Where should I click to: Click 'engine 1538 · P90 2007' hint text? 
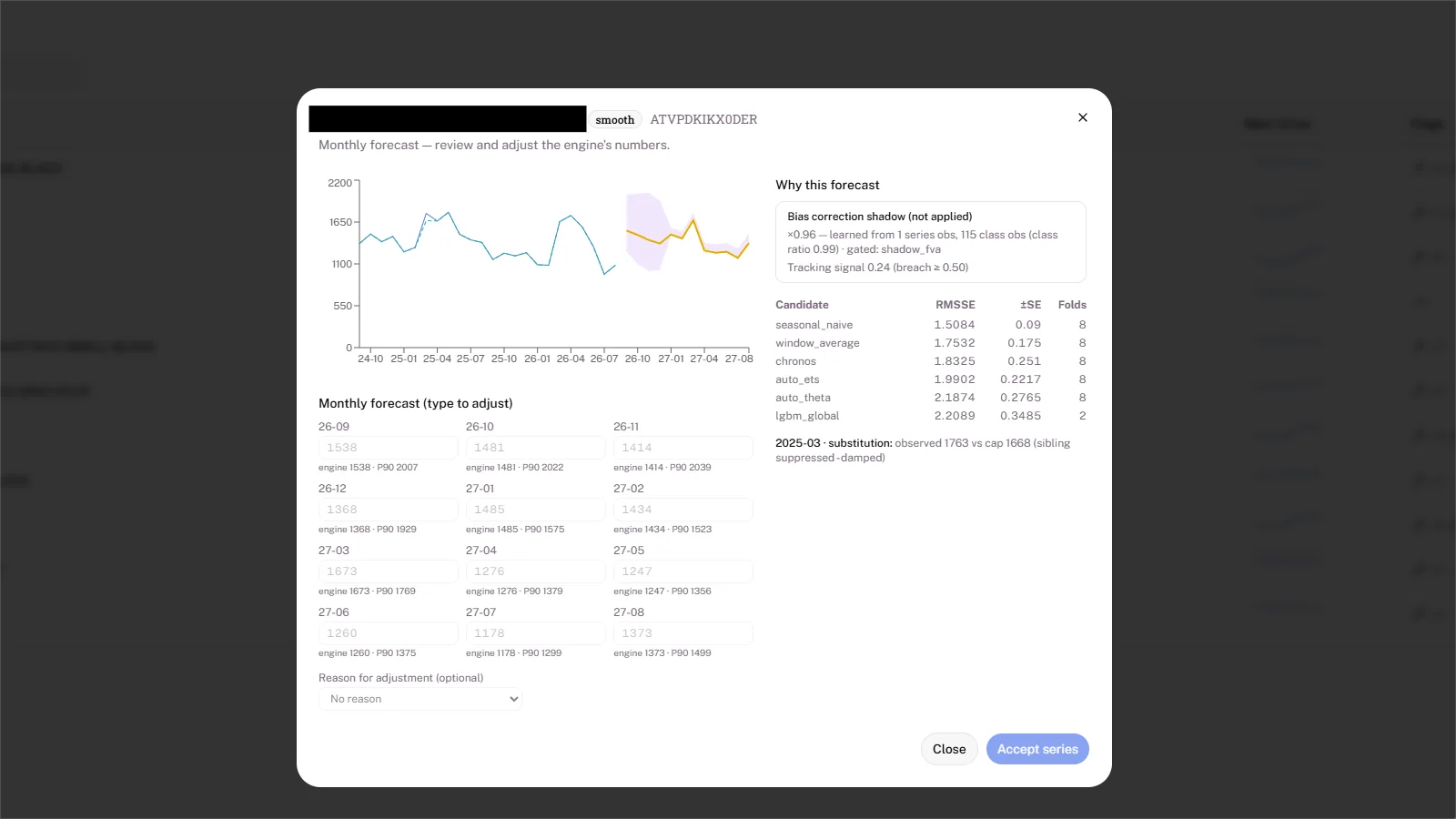(368, 468)
